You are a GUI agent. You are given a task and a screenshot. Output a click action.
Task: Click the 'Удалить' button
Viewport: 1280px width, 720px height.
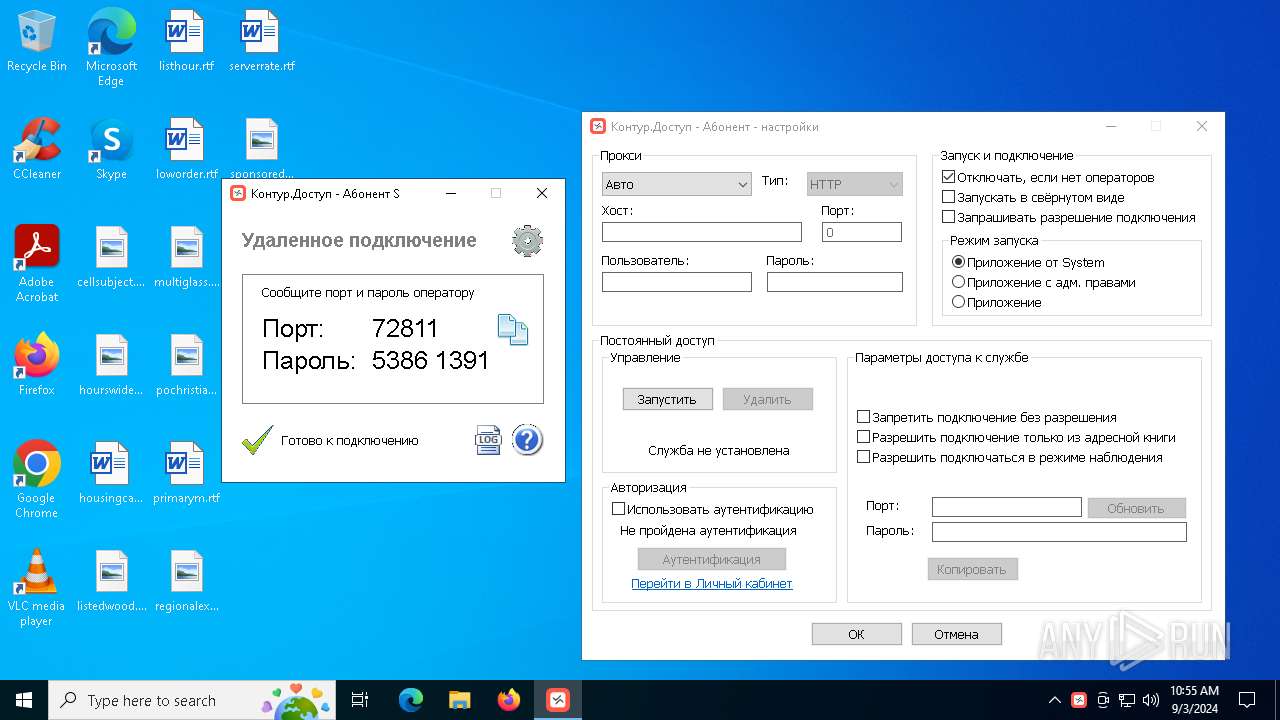click(767, 399)
